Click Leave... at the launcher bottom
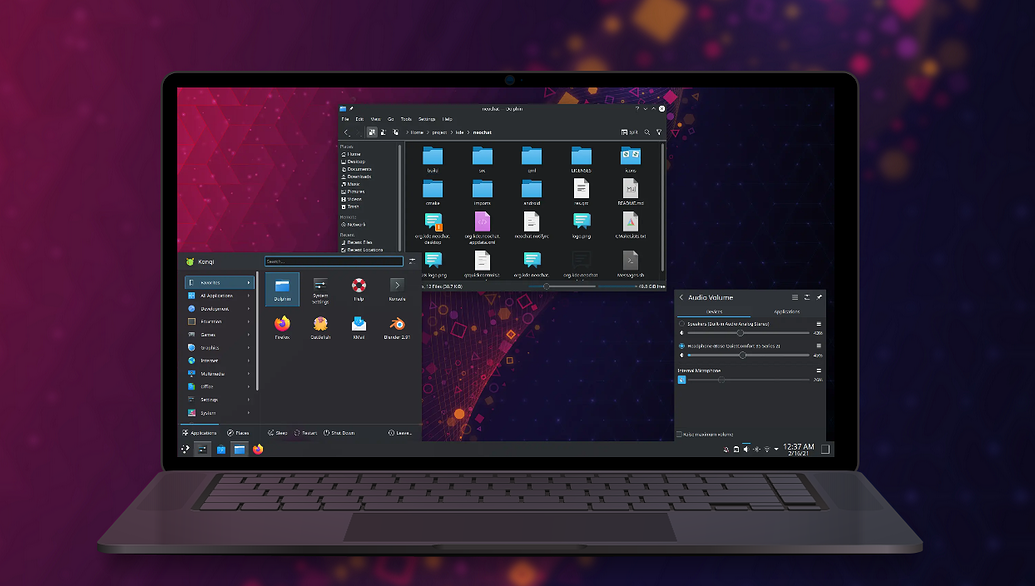The width and height of the screenshot is (1035, 586). point(402,432)
